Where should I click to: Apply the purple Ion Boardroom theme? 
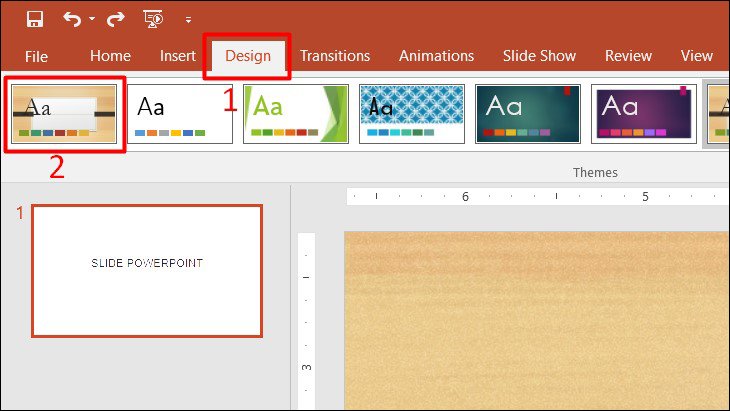(x=643, y=114)
